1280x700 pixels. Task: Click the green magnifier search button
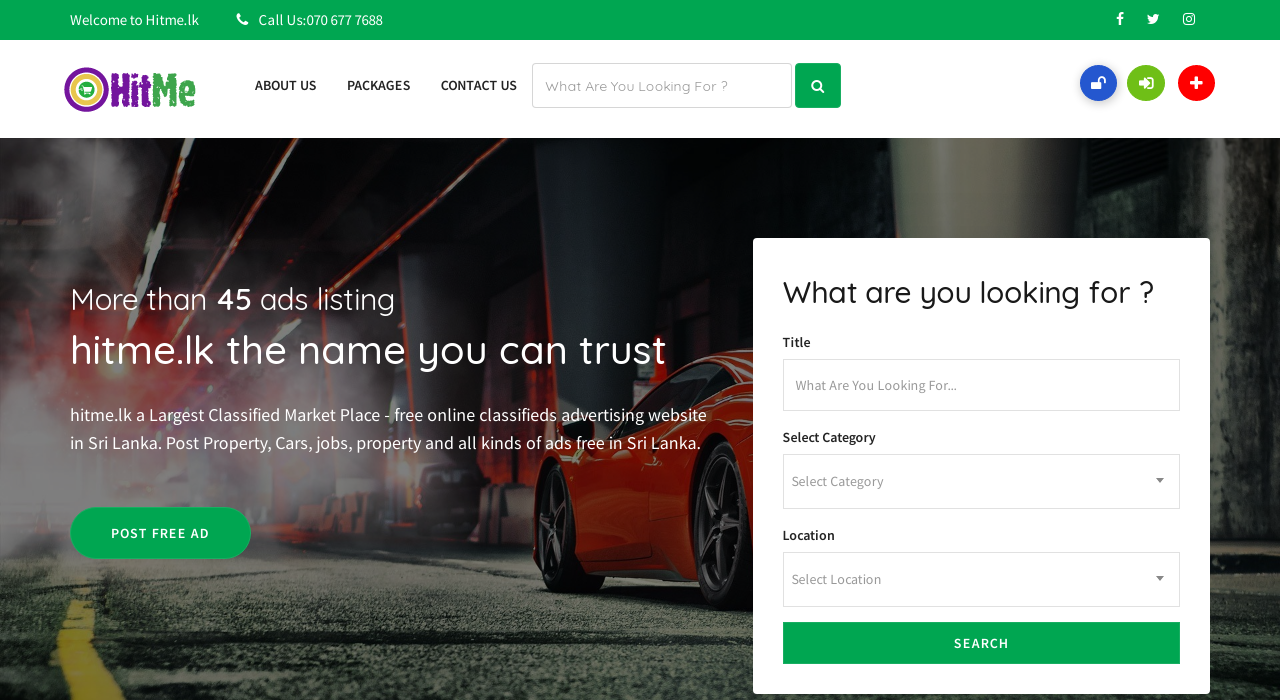click(x=818, y=86)
